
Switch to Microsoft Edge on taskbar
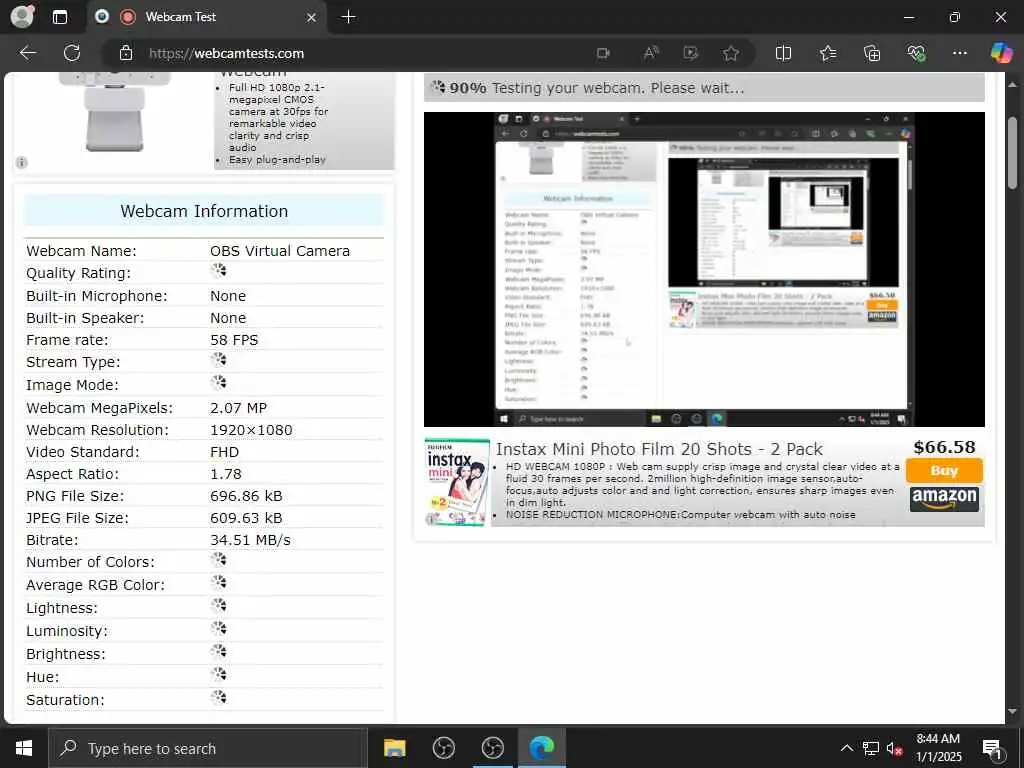541,748
